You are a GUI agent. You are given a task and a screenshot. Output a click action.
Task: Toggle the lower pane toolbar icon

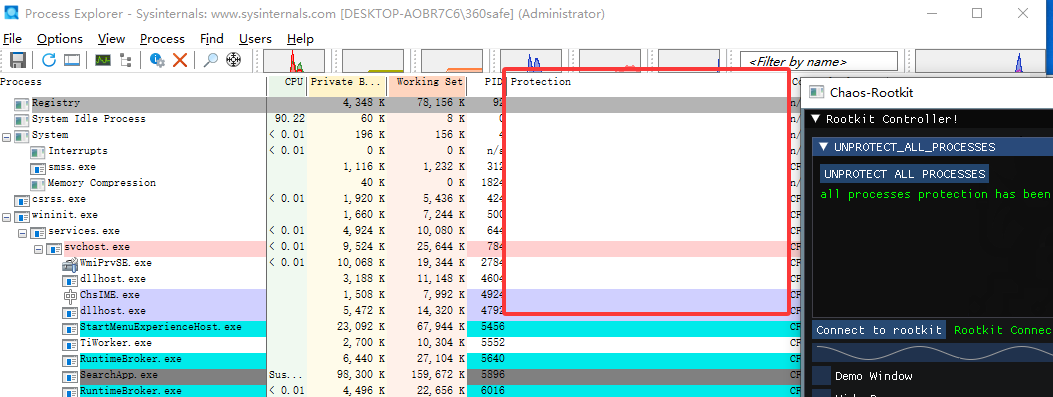click(x=72, y=60)
